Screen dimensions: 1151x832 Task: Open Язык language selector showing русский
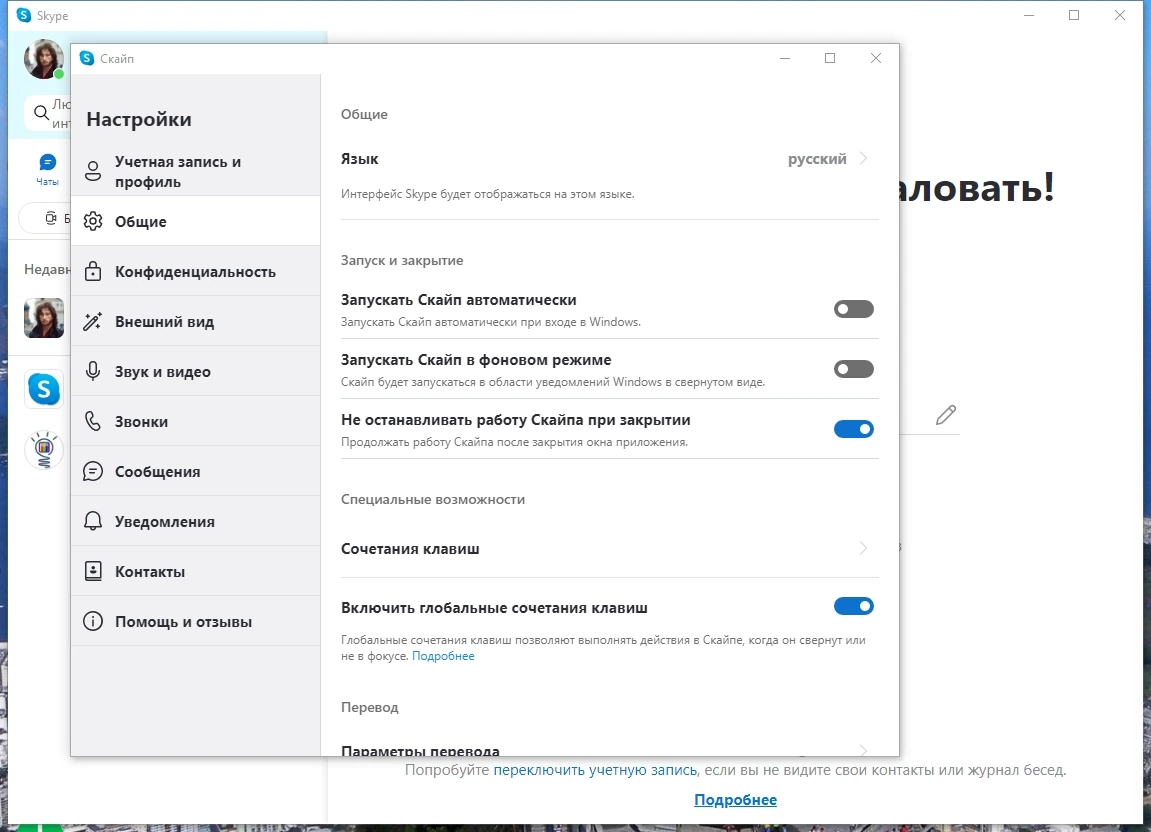tap(609, 159)
